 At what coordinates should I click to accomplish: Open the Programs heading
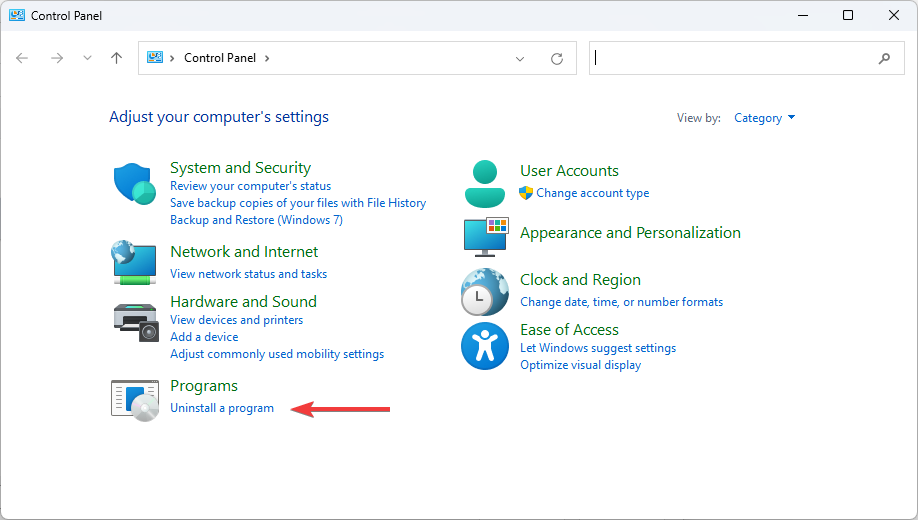point(204,386)
